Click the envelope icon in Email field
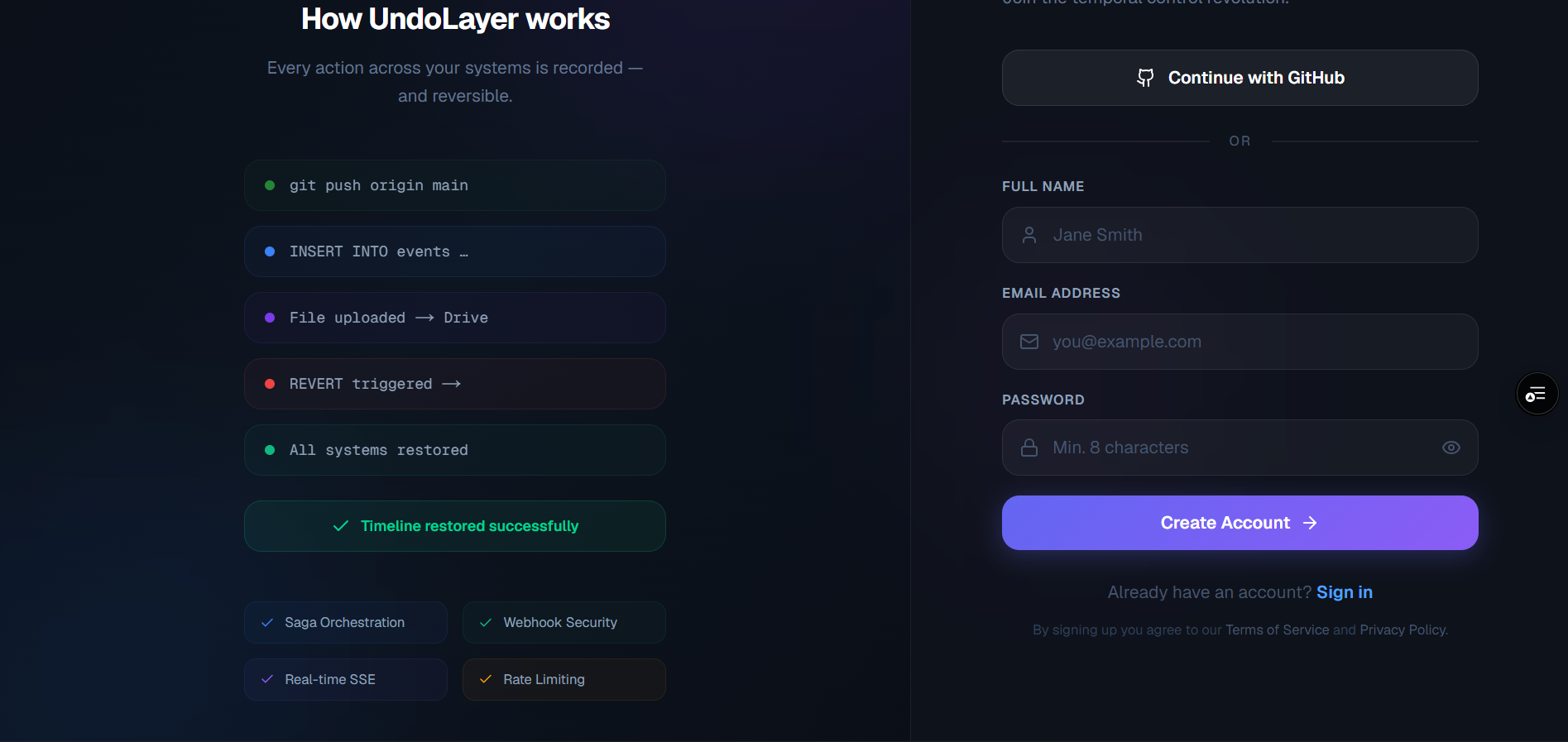Viewport: 1568px width, 742px height. click(1029, 342)
